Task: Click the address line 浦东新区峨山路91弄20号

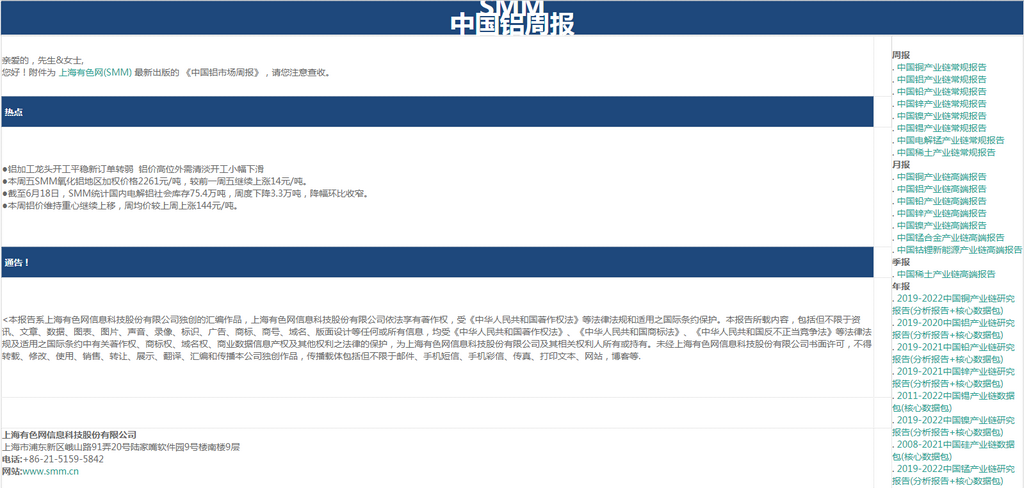Action: pyautogui.click(x=121, y=447)
